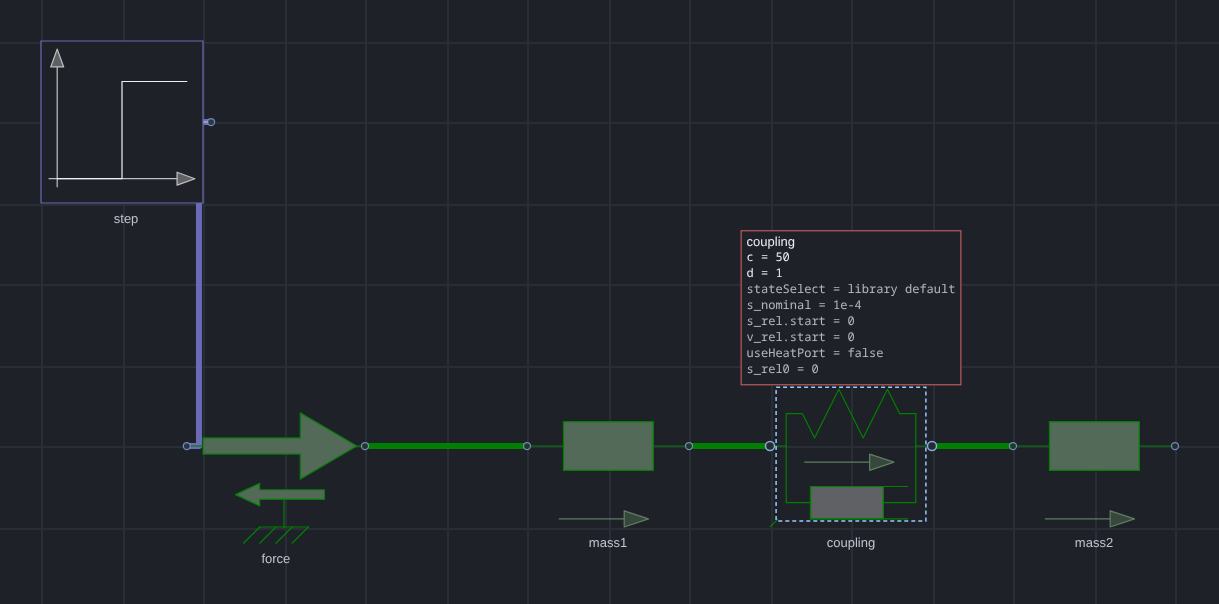The image size is (1219, 604).
Task: Click 'stateSelect = library default' in tooltip
Action: [x=851, y=289]
